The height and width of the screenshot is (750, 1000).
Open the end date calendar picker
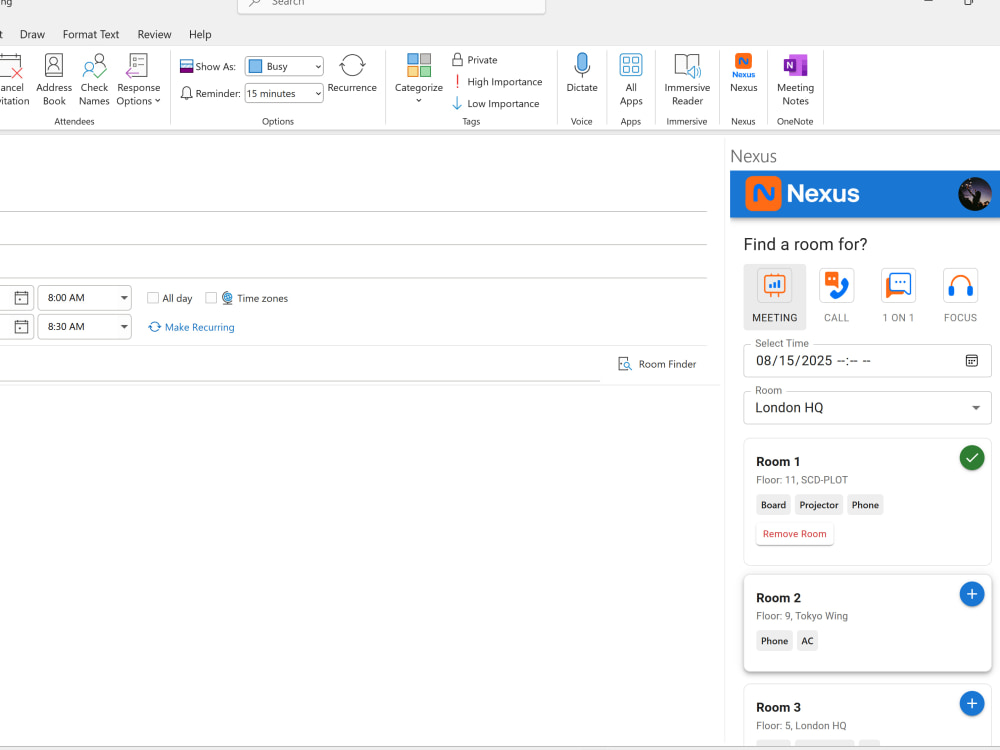[21, 327]
